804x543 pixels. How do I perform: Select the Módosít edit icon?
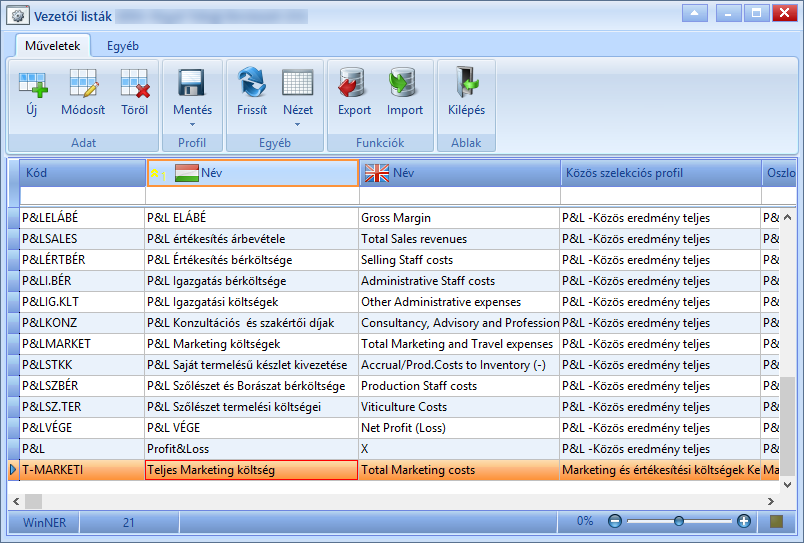click(83, 83)
